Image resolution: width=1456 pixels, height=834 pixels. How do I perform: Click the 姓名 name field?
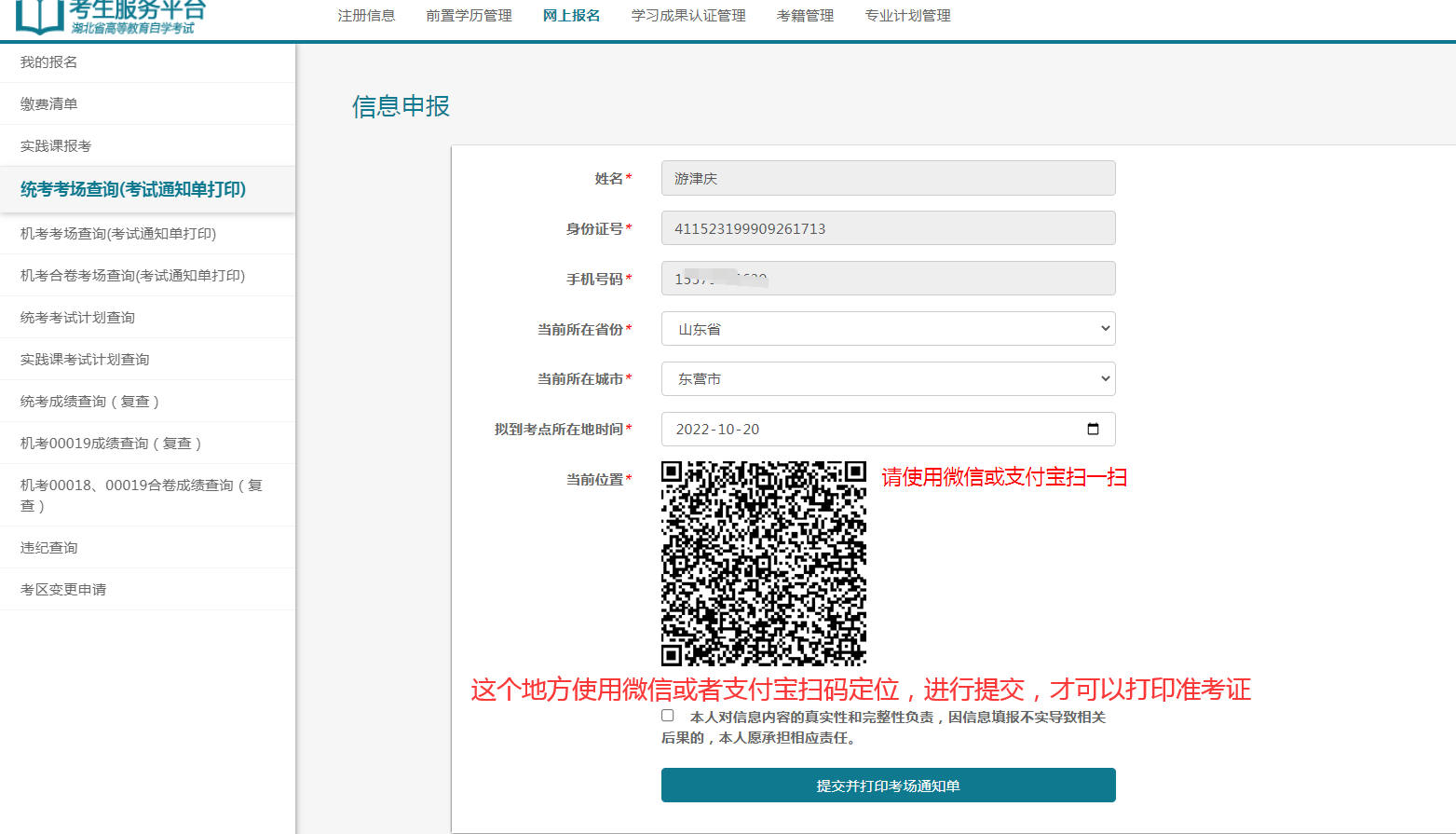click(x=888, y=178)
